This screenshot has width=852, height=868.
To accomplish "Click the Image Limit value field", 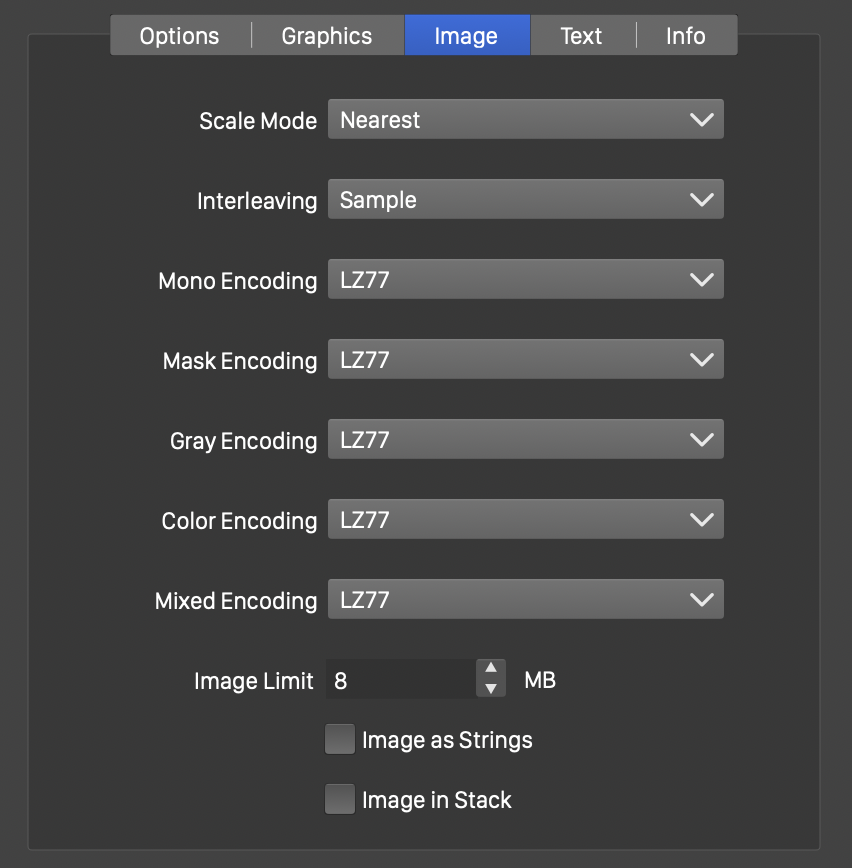I will [400, 680].
